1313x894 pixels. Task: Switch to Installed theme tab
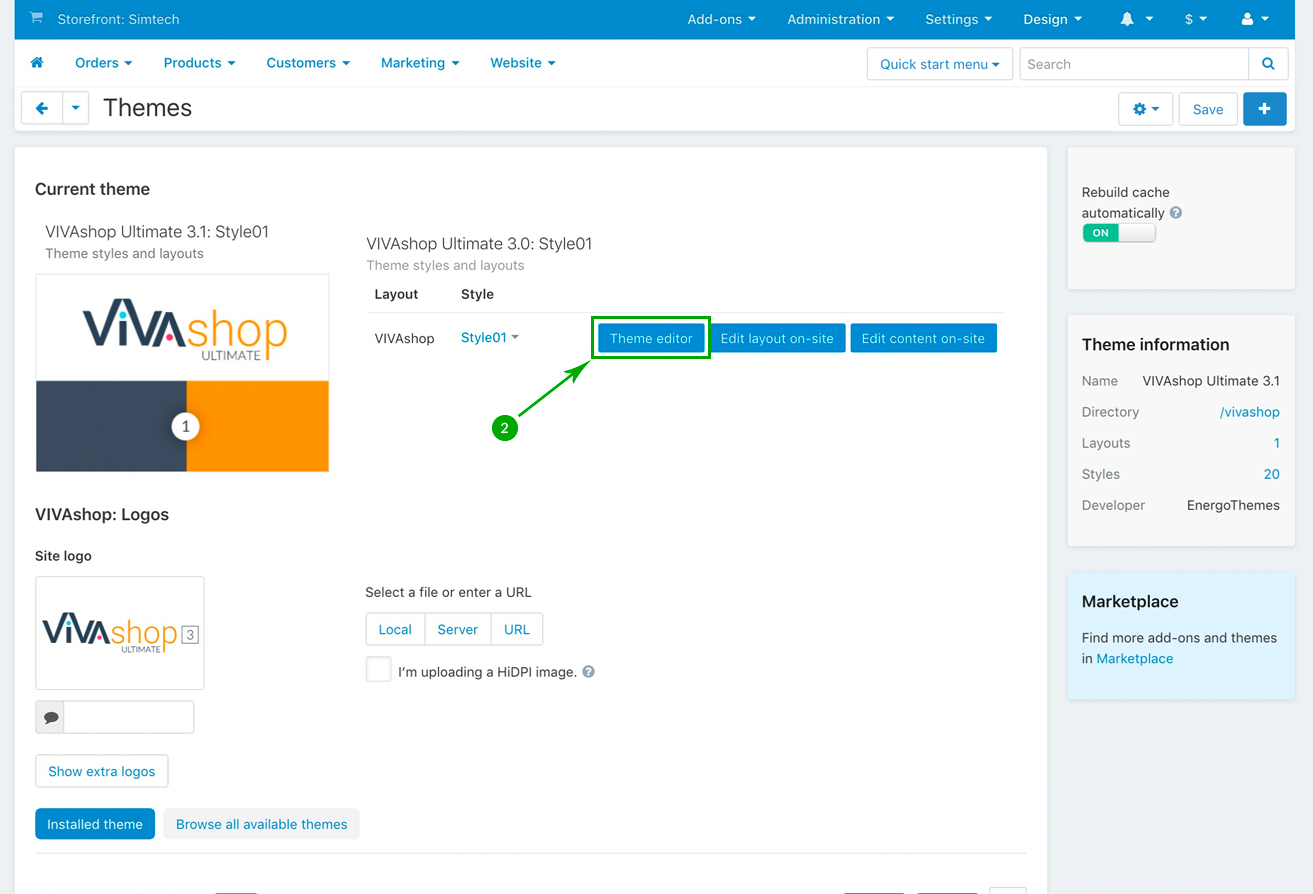pos(95,824)
